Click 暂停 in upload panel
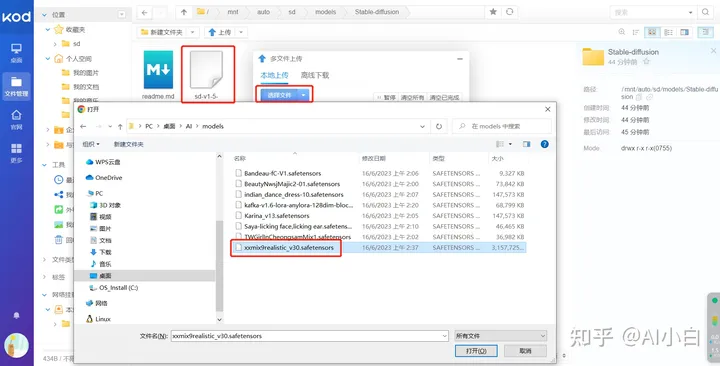This screenshot has height=366, width=720. [386, 97]
